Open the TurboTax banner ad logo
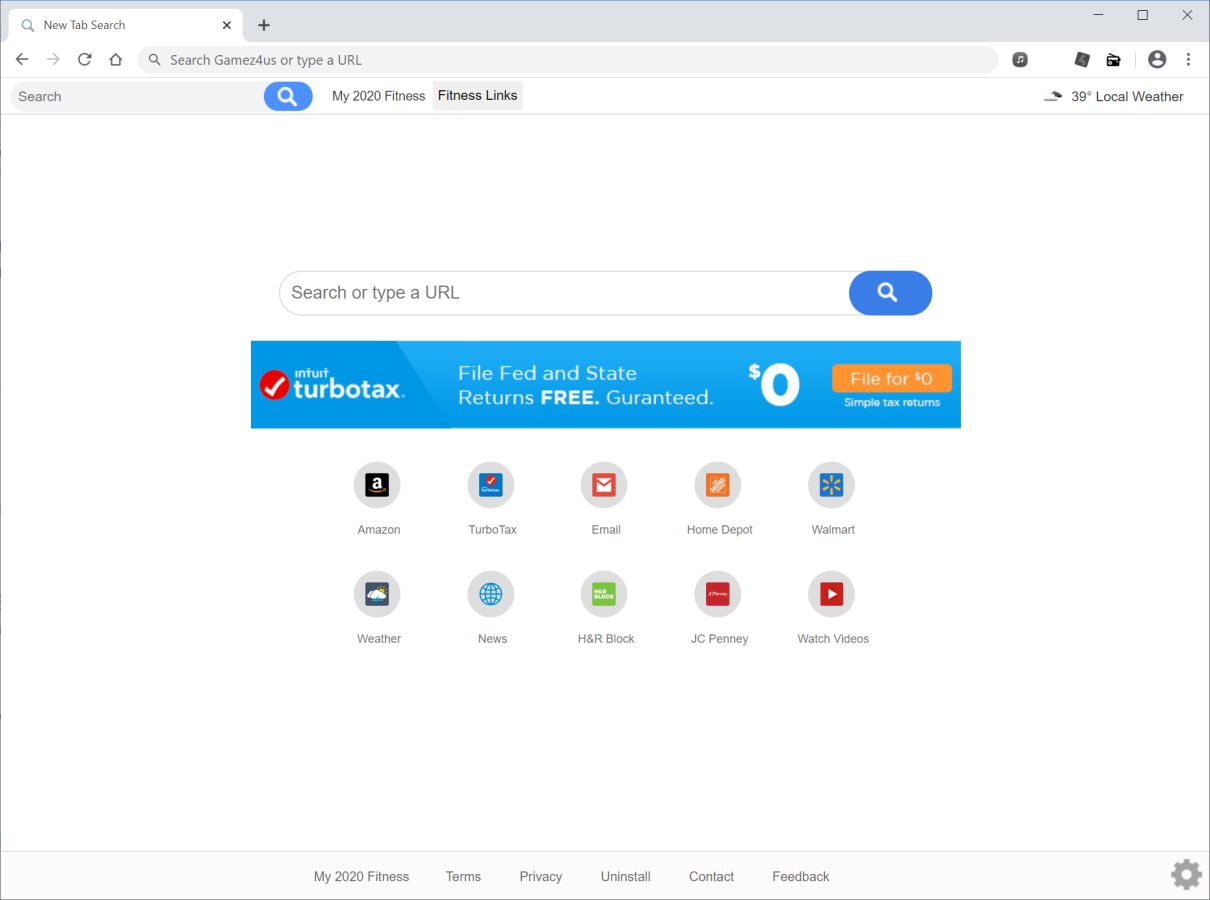Image resolution: width=1210 pixels, height=900 pixels. click(x=332, y=385)
